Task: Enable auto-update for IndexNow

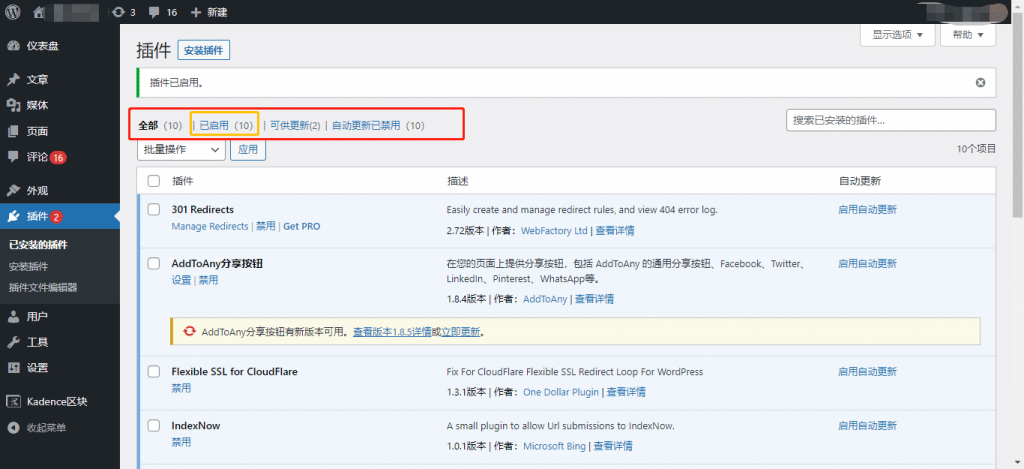Action: pyautogui.click(x=867, y=425)
